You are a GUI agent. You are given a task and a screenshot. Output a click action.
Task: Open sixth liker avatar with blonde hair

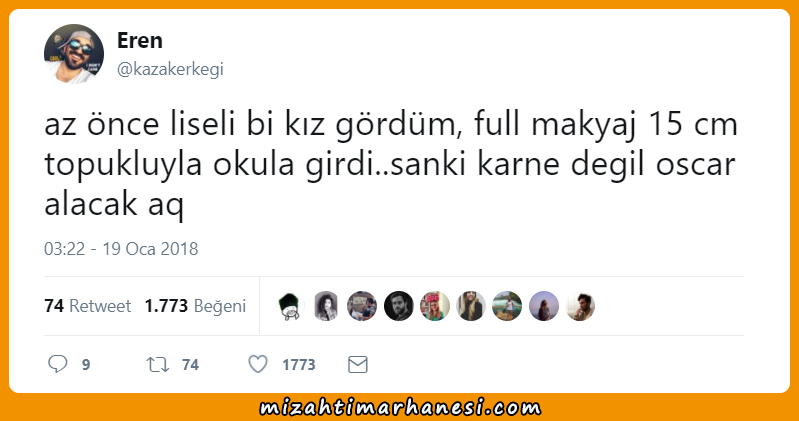coord(471,306)
